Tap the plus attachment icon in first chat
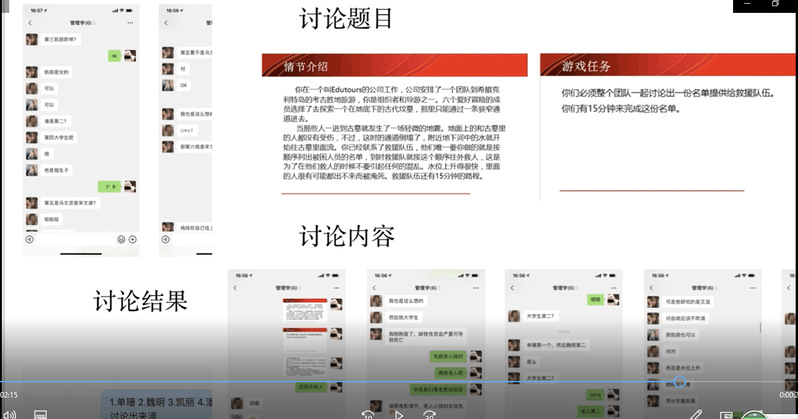The height and width of the screenshot is (419, 798). click(x=133, y=239)
